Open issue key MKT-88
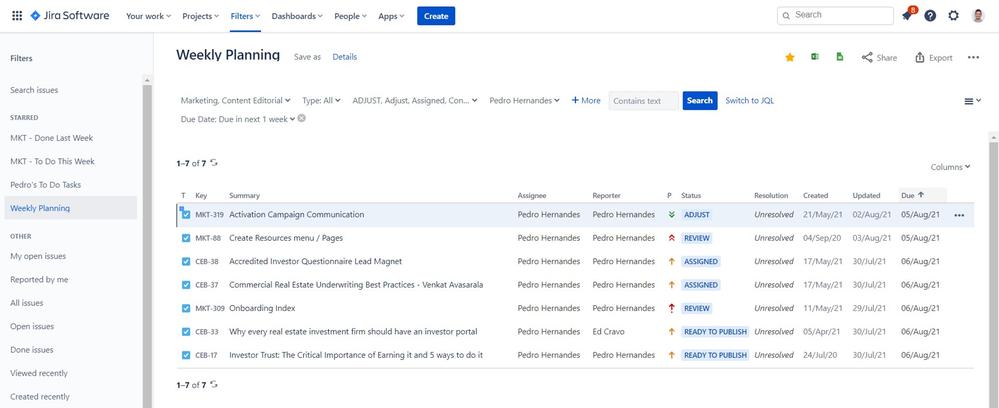This screenshot has width=999, height=408. pyautogui.click(x=208, y=238)
